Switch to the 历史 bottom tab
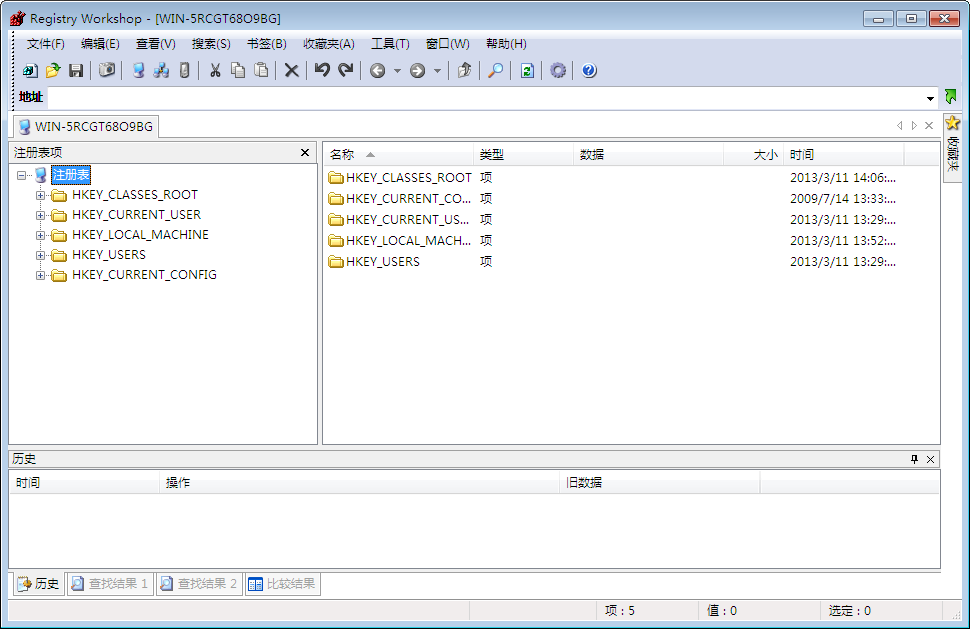Screen dimensions: 970x629 38,583
